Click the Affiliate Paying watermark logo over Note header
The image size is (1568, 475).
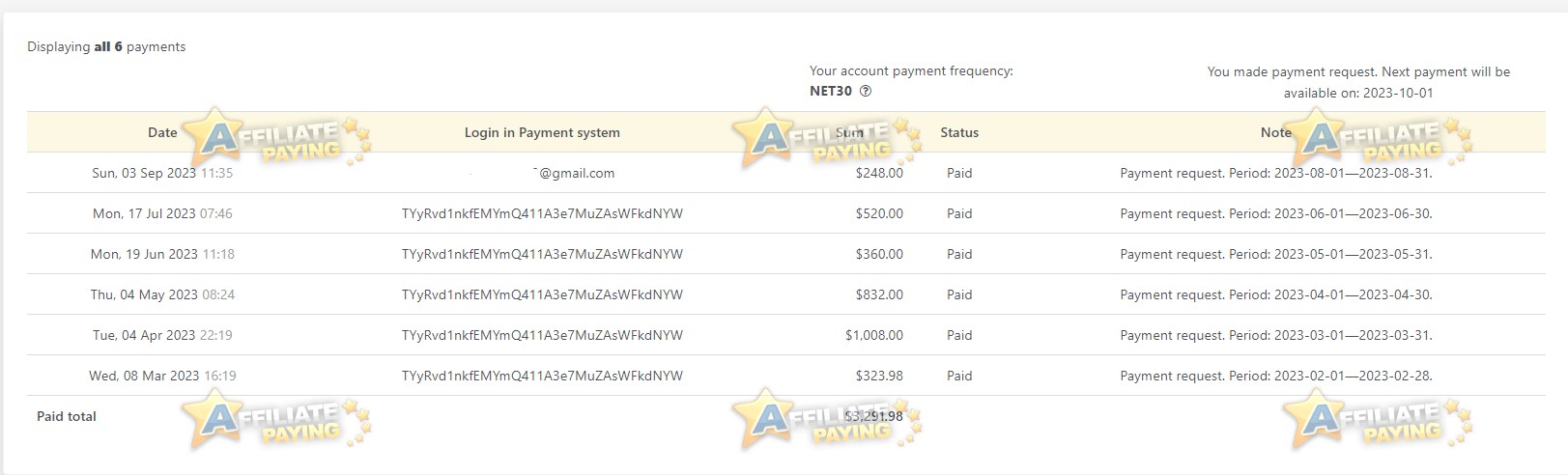click(x=1378, y=138)
